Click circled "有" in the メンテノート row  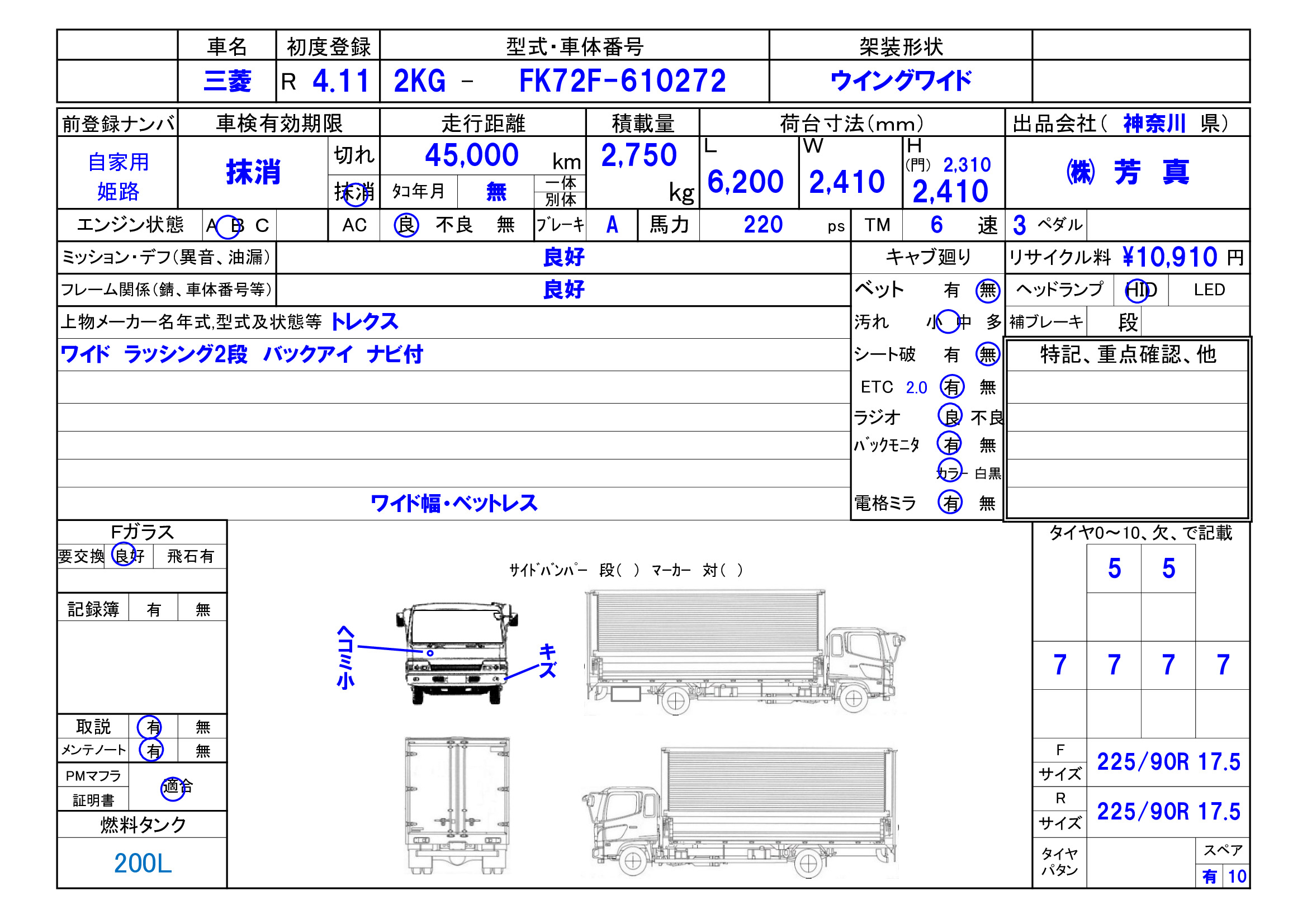coord(151,750)
